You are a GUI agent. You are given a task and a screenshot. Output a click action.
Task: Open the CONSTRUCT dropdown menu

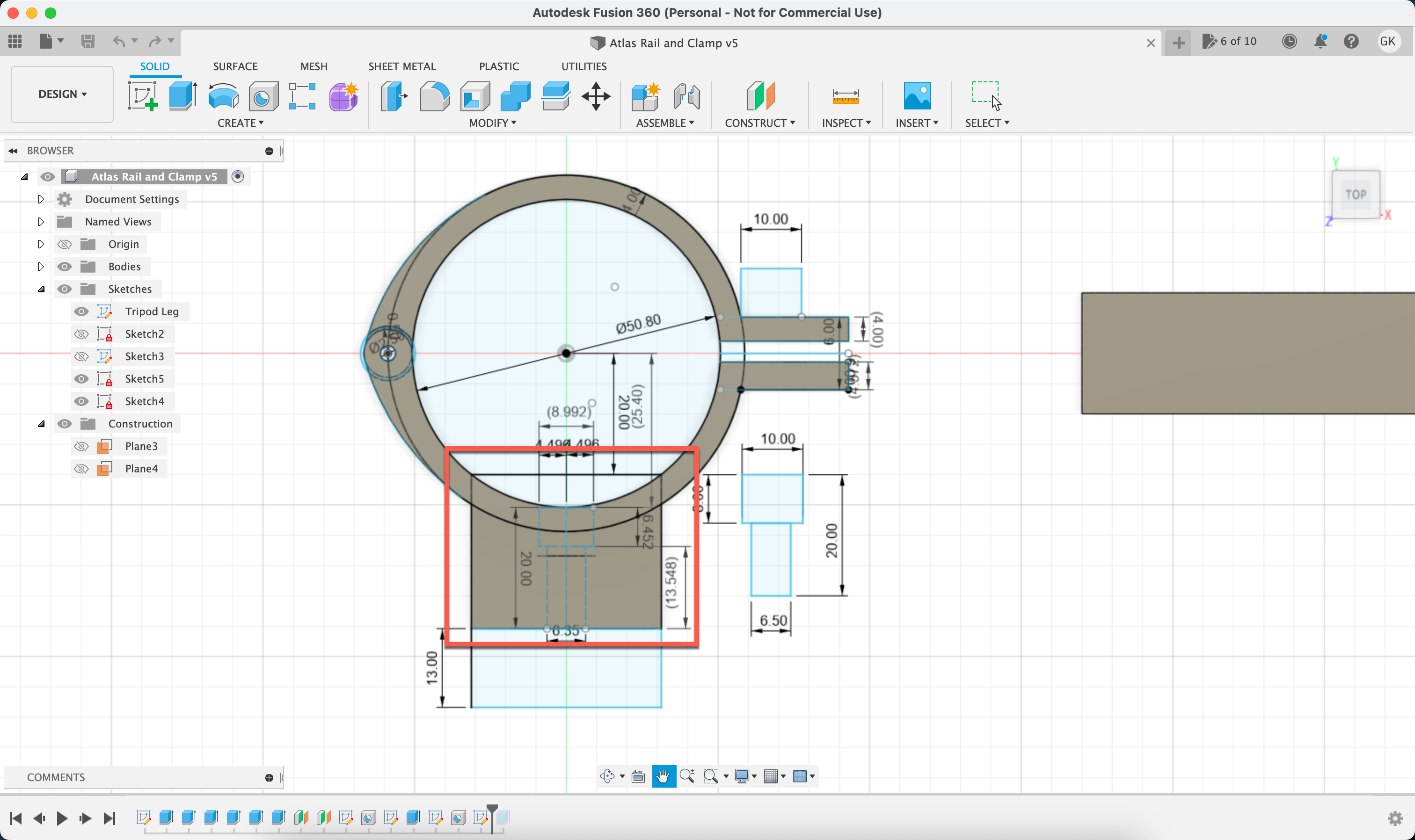[x=759, y=122]
